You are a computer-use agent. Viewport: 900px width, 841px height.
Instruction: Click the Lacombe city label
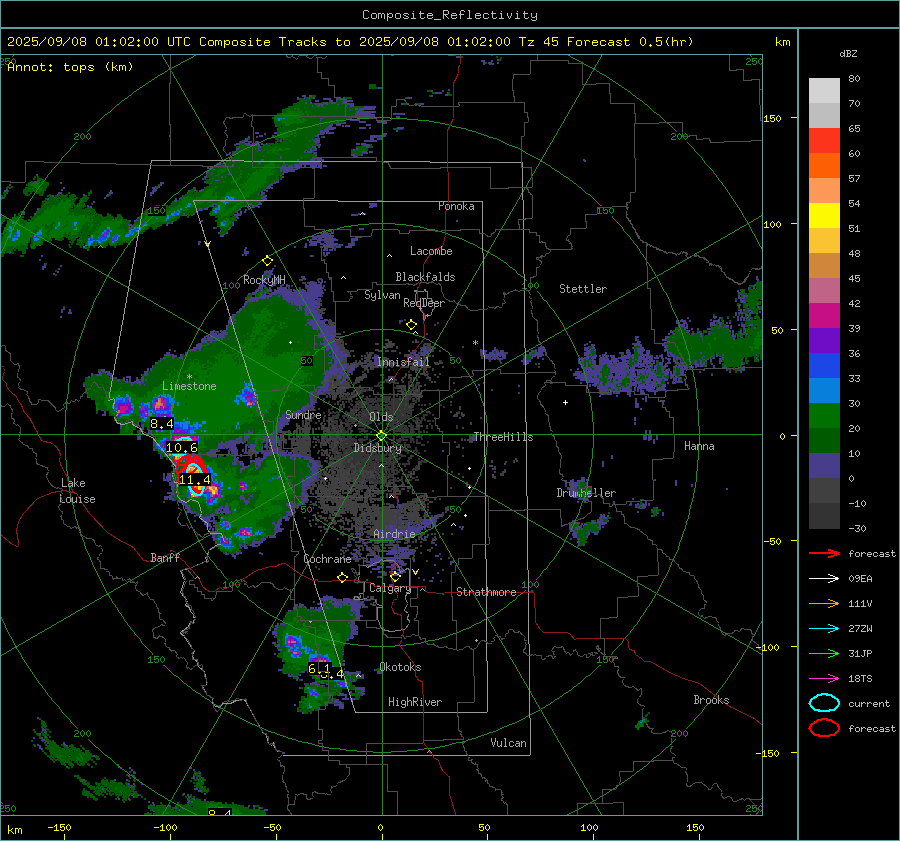(431, 251)
